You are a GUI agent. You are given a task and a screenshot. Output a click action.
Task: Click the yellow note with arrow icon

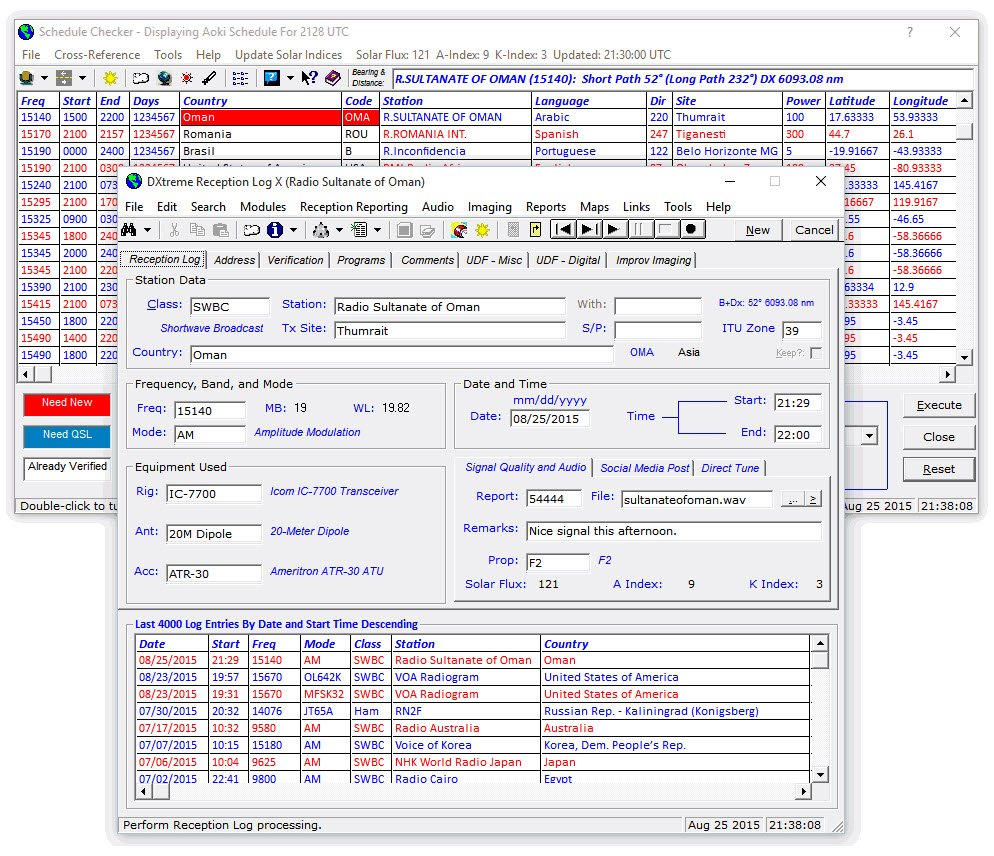(x=536, y=230)
